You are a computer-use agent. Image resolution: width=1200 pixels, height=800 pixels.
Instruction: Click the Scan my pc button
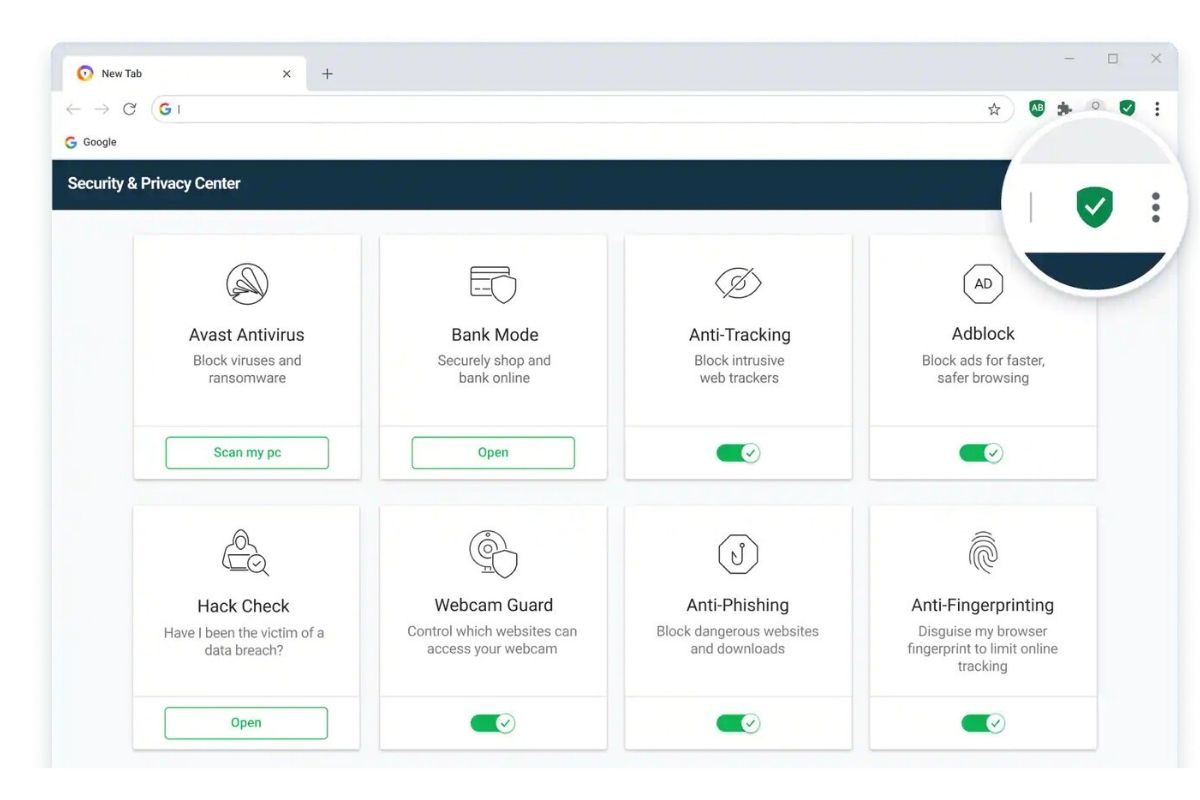click(247, 452)
